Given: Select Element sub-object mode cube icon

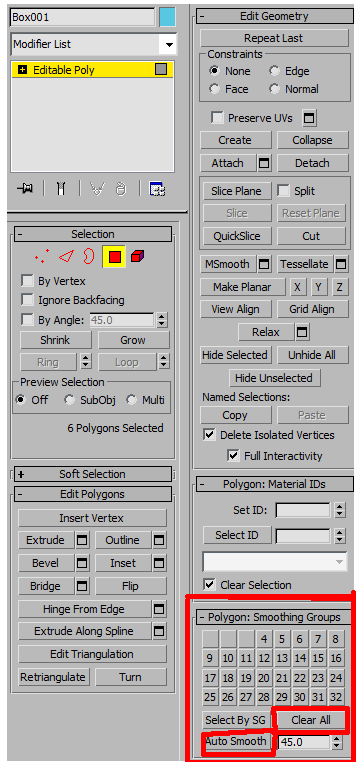Looking at the screenshot, I should tap(138, 256).
